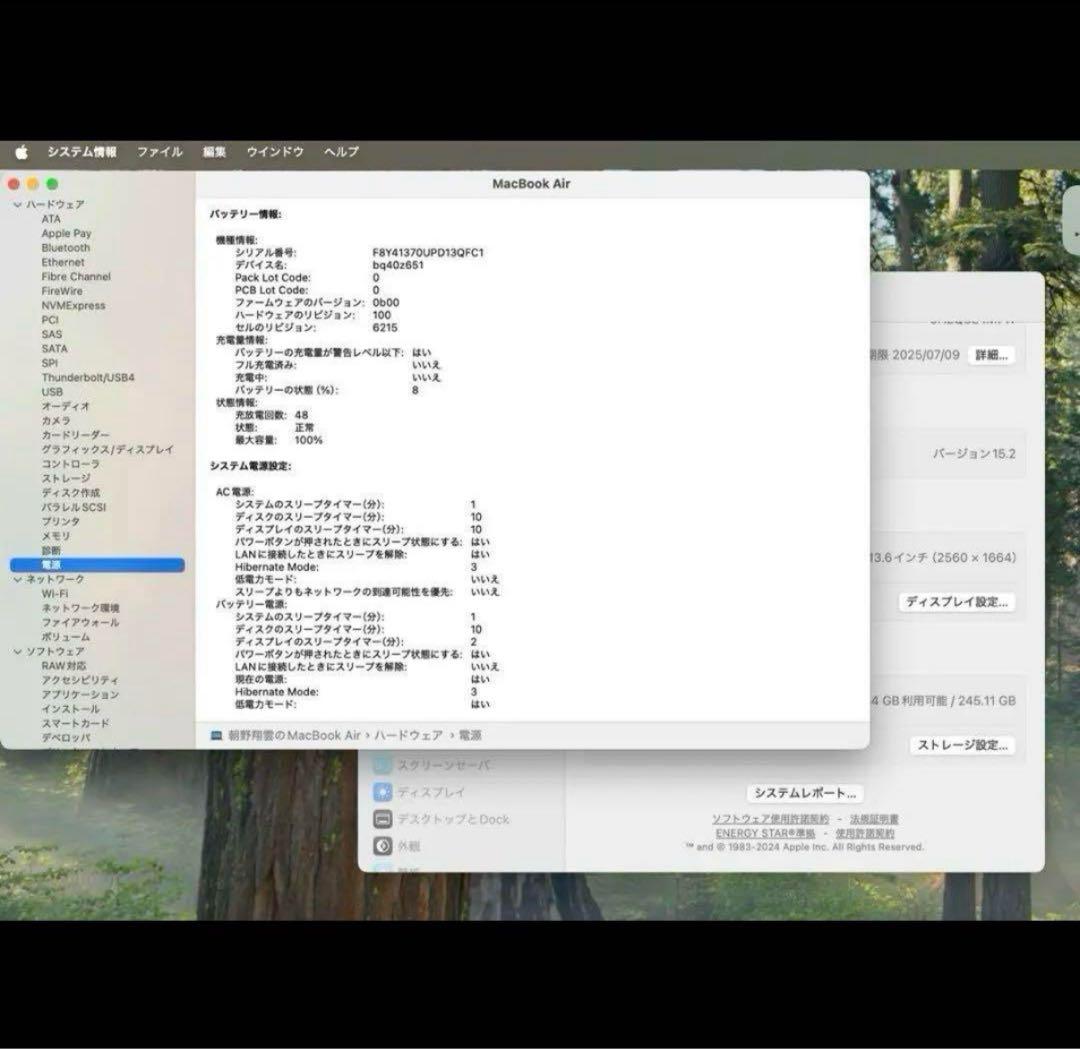The width and height of the screenshot is (1080, 1049).
Task: Open the ENERGY STAR準拠 link
Action: 765,833
